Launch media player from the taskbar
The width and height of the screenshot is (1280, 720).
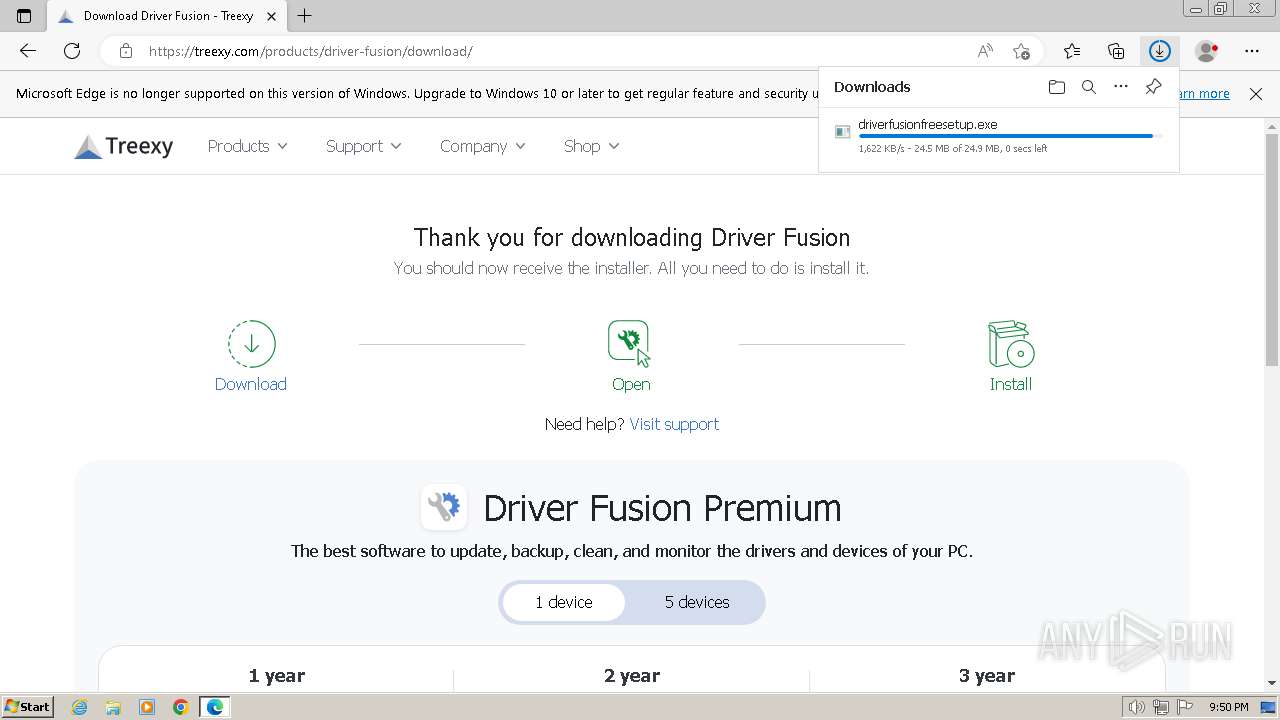147,707
